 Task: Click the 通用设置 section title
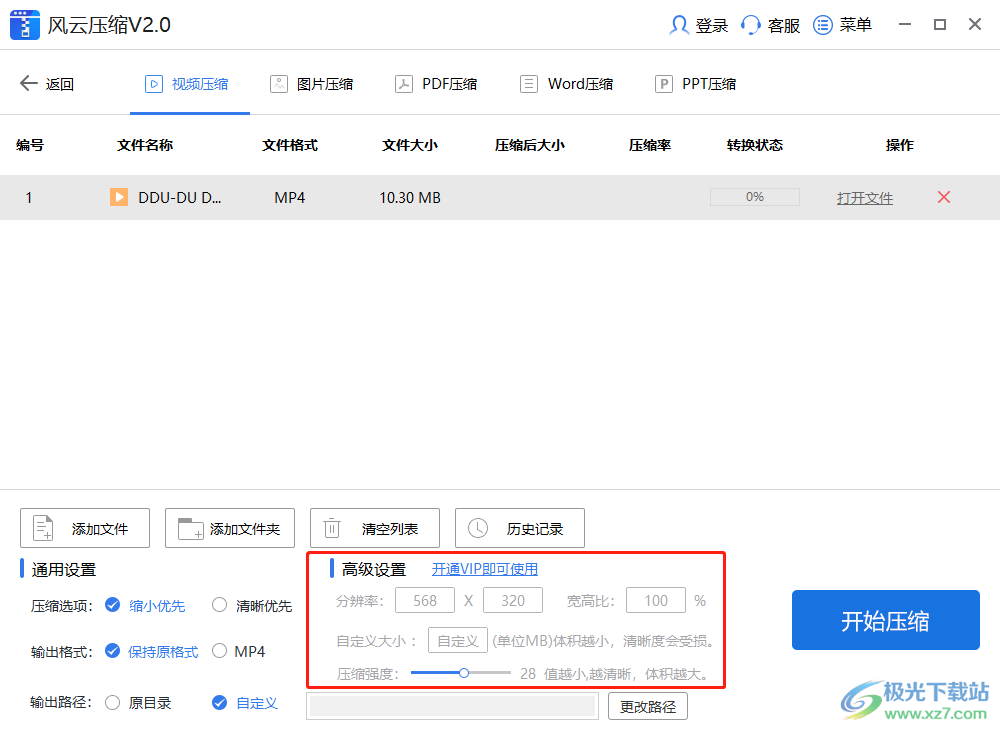coord(64,569)
